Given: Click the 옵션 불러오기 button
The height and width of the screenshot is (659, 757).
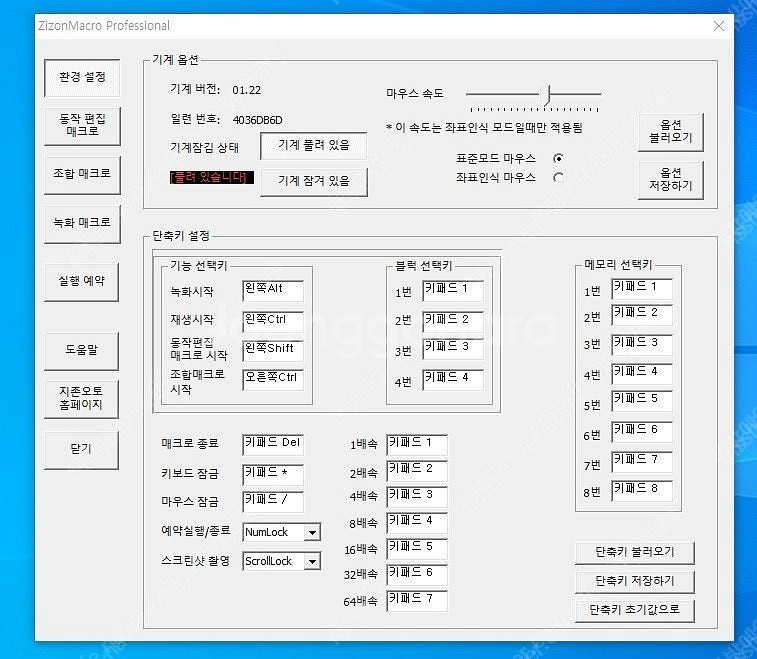Looking at the screenshot, I should pyautogui.click(x=670, y=131).
